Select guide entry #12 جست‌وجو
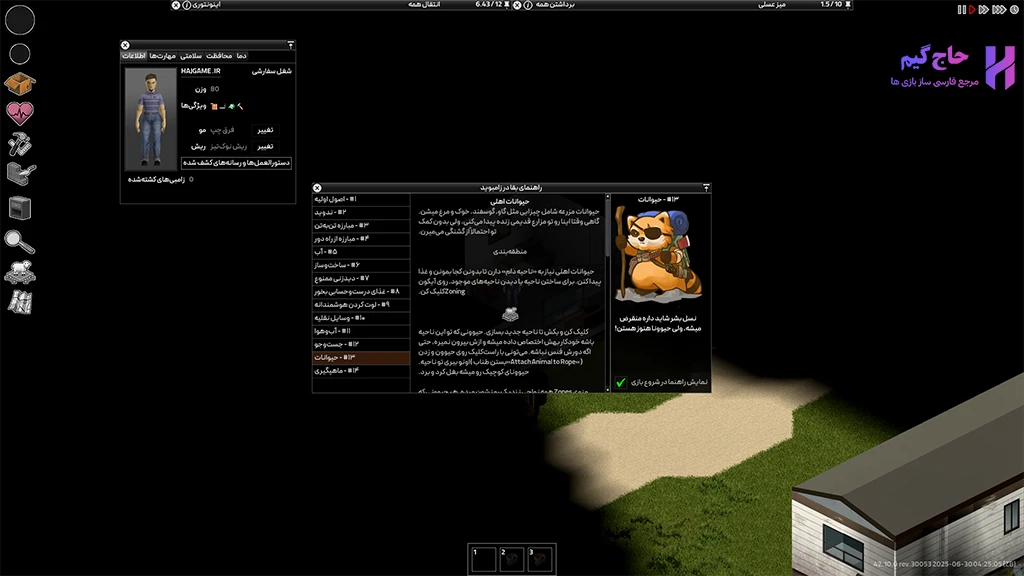Viewport: 1024px width, 576px height. click(x=361, y=344)
